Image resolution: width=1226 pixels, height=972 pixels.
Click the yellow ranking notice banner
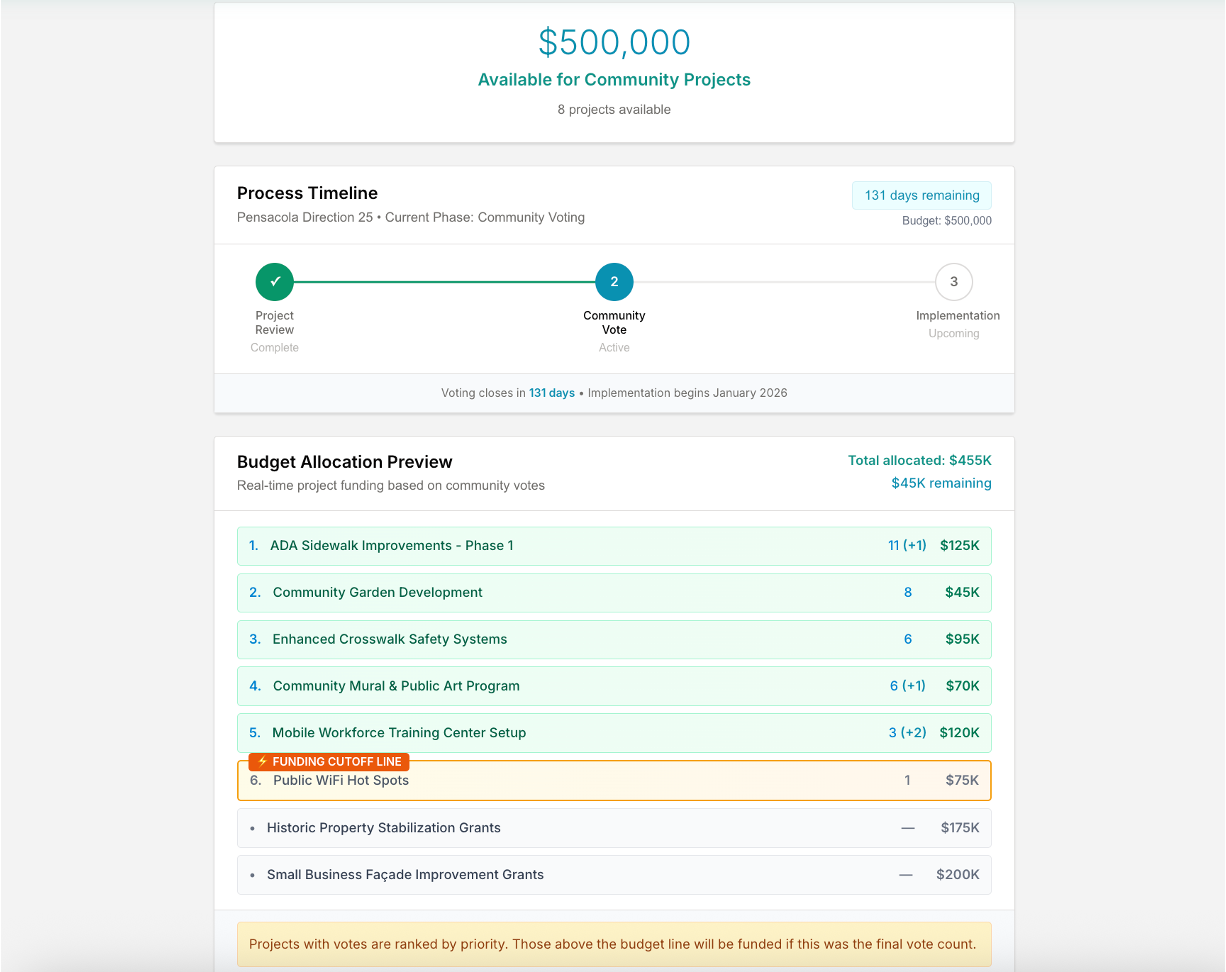pyautogui.click(x=613, y=944)
